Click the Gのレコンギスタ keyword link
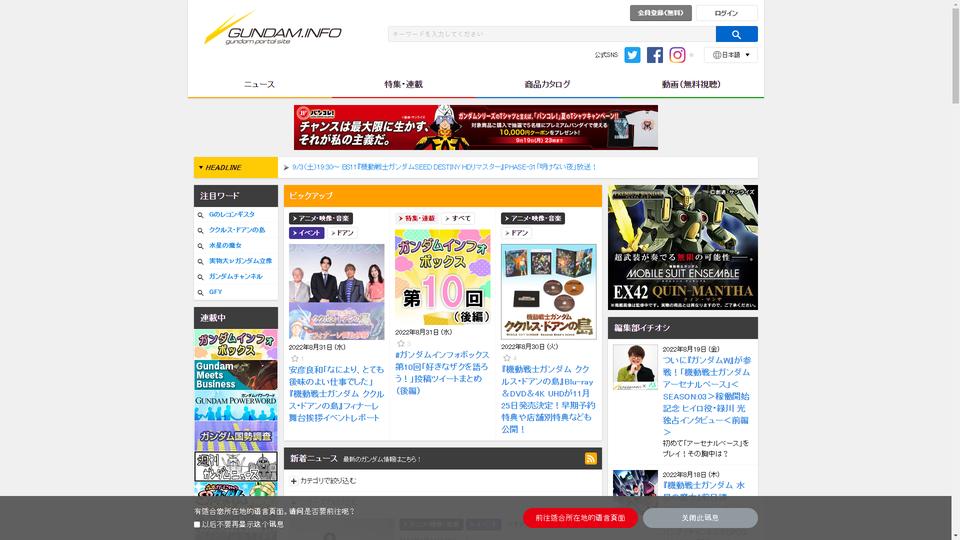Viewport: 960px width, 540px height. pos(231,215)
